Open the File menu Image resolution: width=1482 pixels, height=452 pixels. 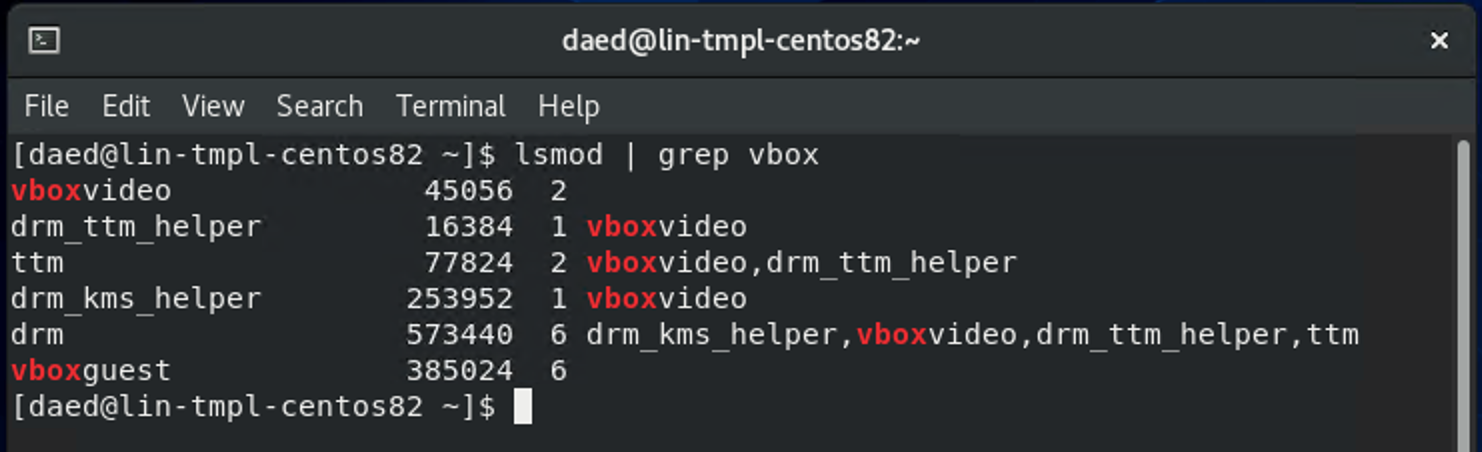point(46,106)
